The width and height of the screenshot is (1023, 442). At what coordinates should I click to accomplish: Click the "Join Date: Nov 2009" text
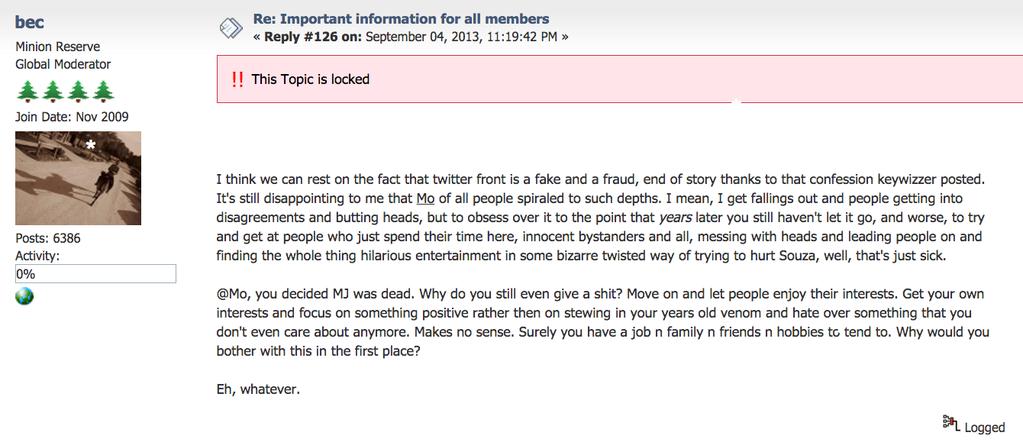[72, 117]
